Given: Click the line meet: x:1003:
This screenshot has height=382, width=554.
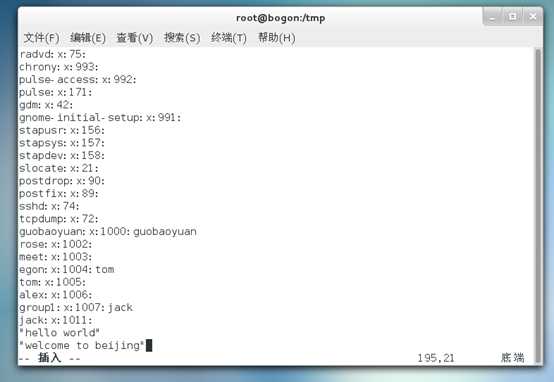Looking at the screenshot, I should [55, 257].
